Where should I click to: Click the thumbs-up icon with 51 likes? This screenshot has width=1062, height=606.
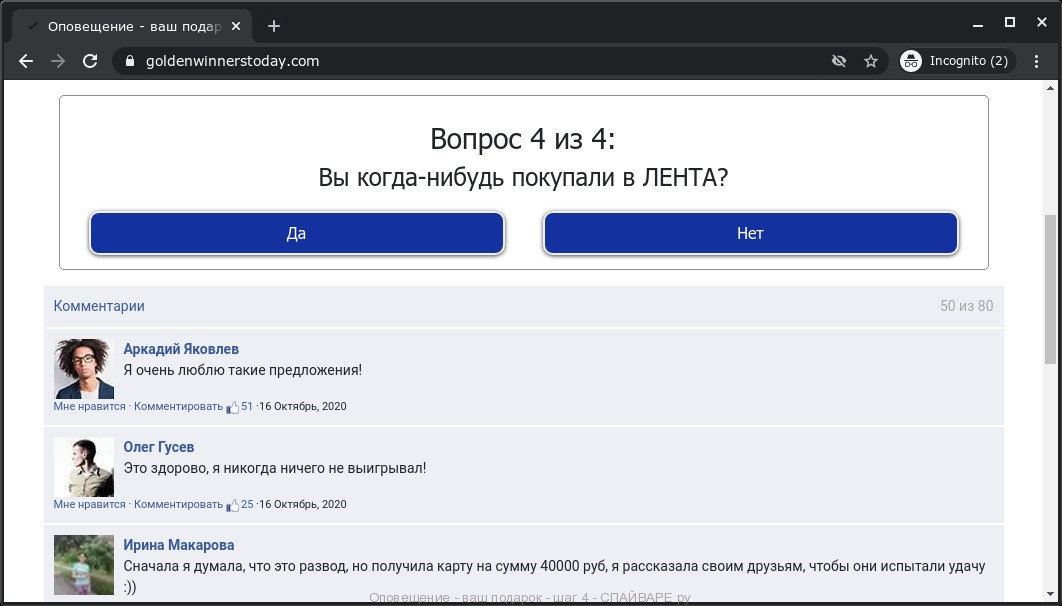click(232, 407)
